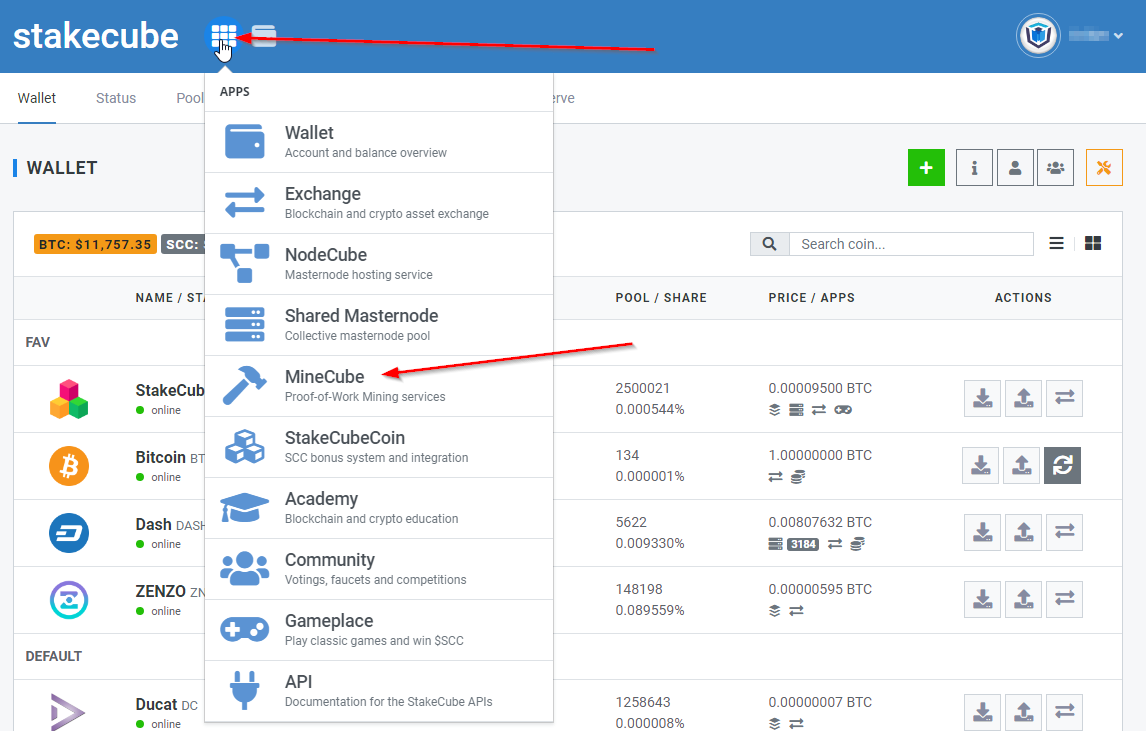The width and height of the screenshot is (1146, 731).
Task: Select StakeCubeCoin in the Apps list
Action: point(379,447)
